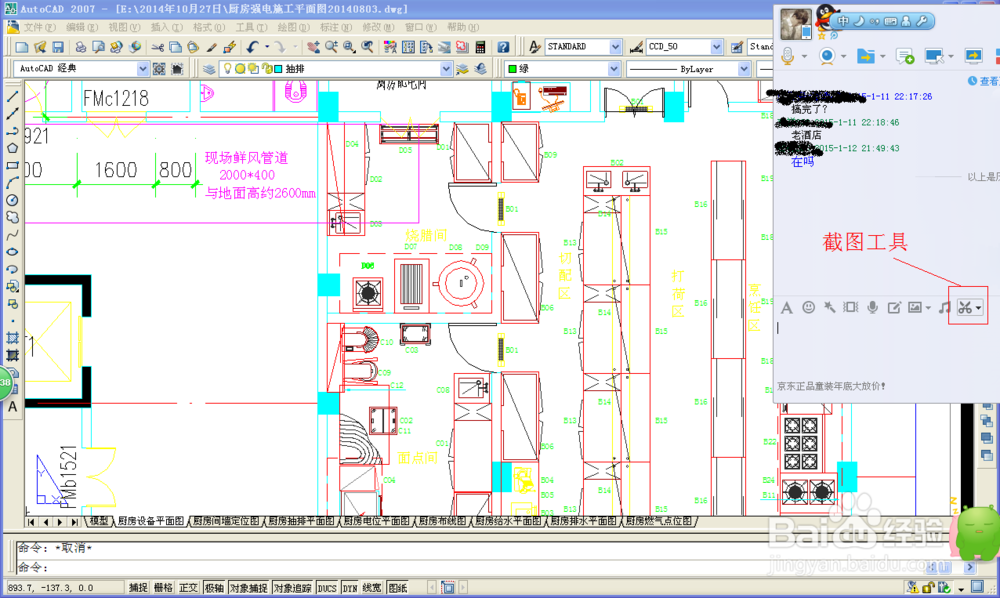The image size is (1000, 598).
Task: Click the Undo arrow icon
Action: [x=253, y=47]
